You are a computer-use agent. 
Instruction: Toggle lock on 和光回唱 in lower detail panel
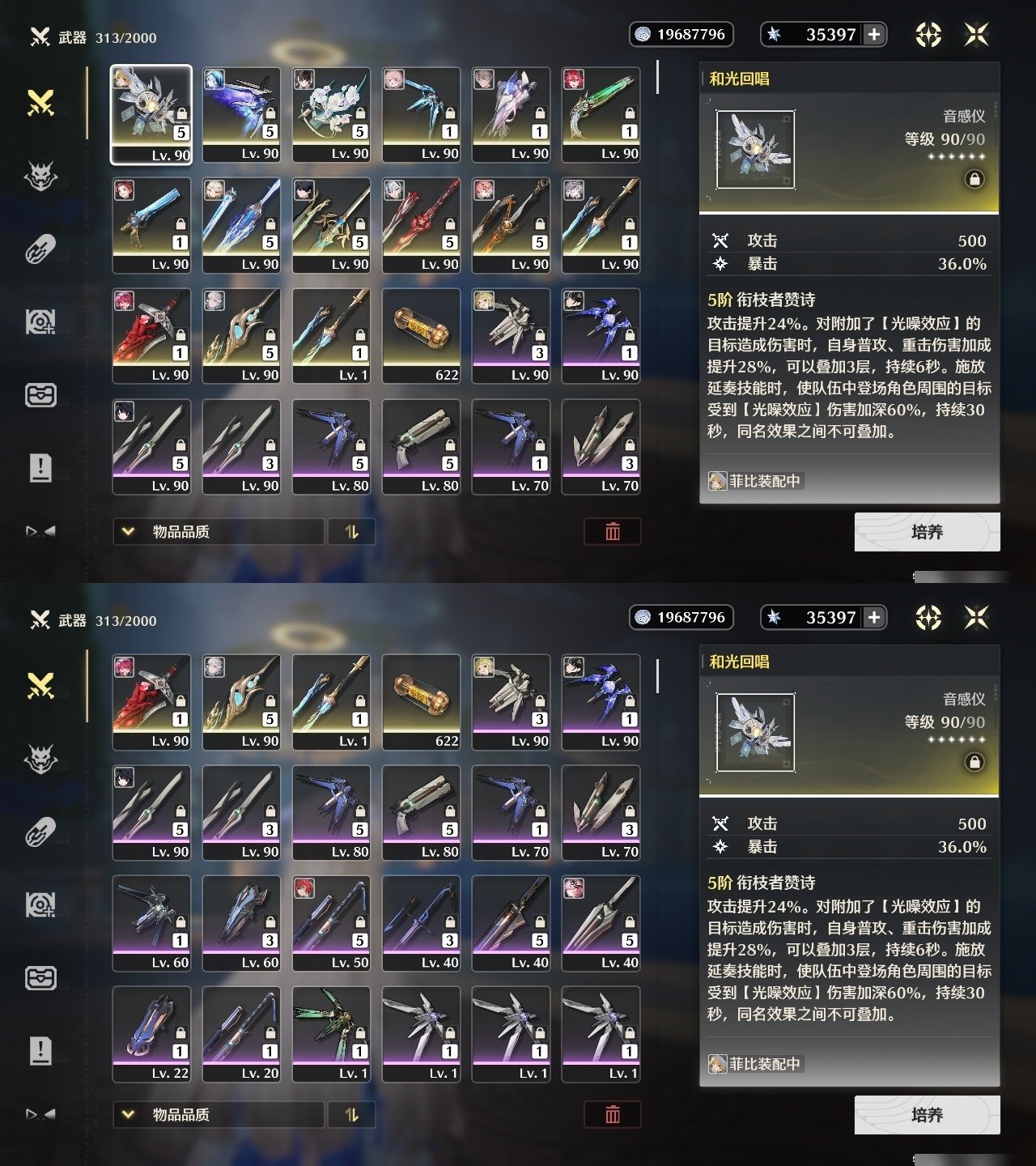(974, 762)
